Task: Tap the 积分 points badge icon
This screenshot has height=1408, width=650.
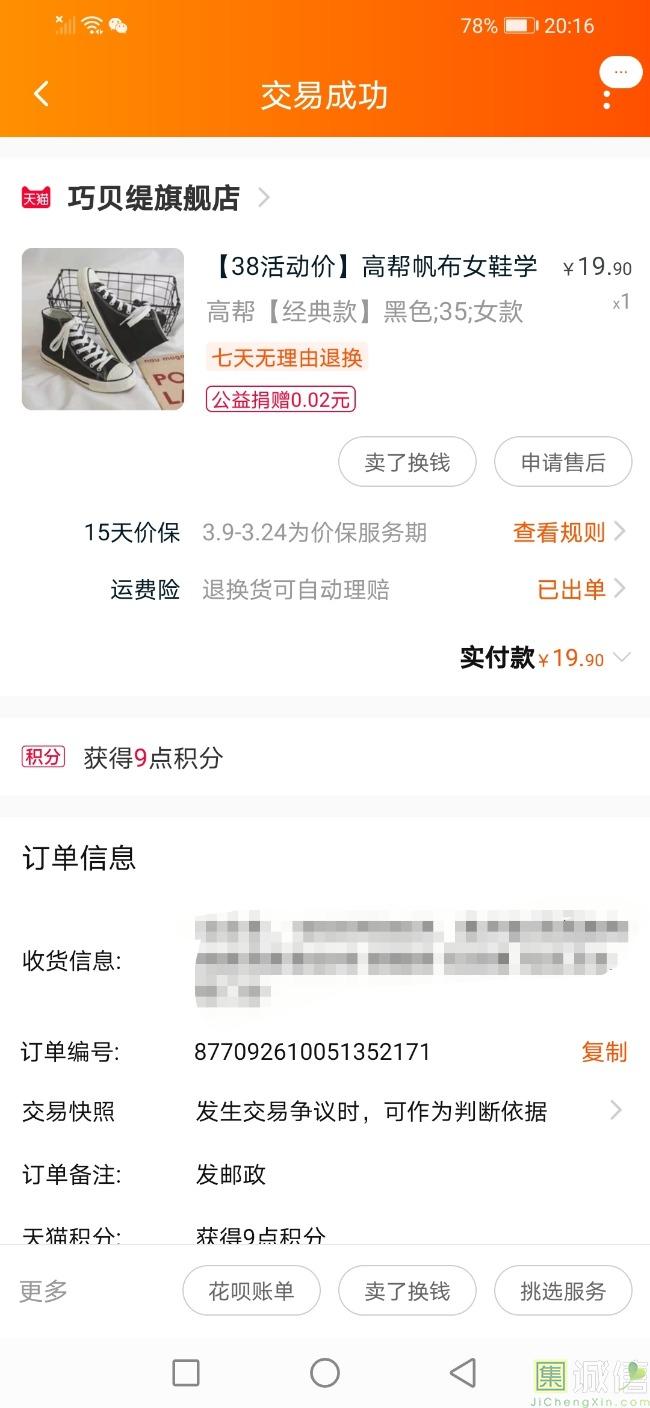Action: click(x=43, y=757)
